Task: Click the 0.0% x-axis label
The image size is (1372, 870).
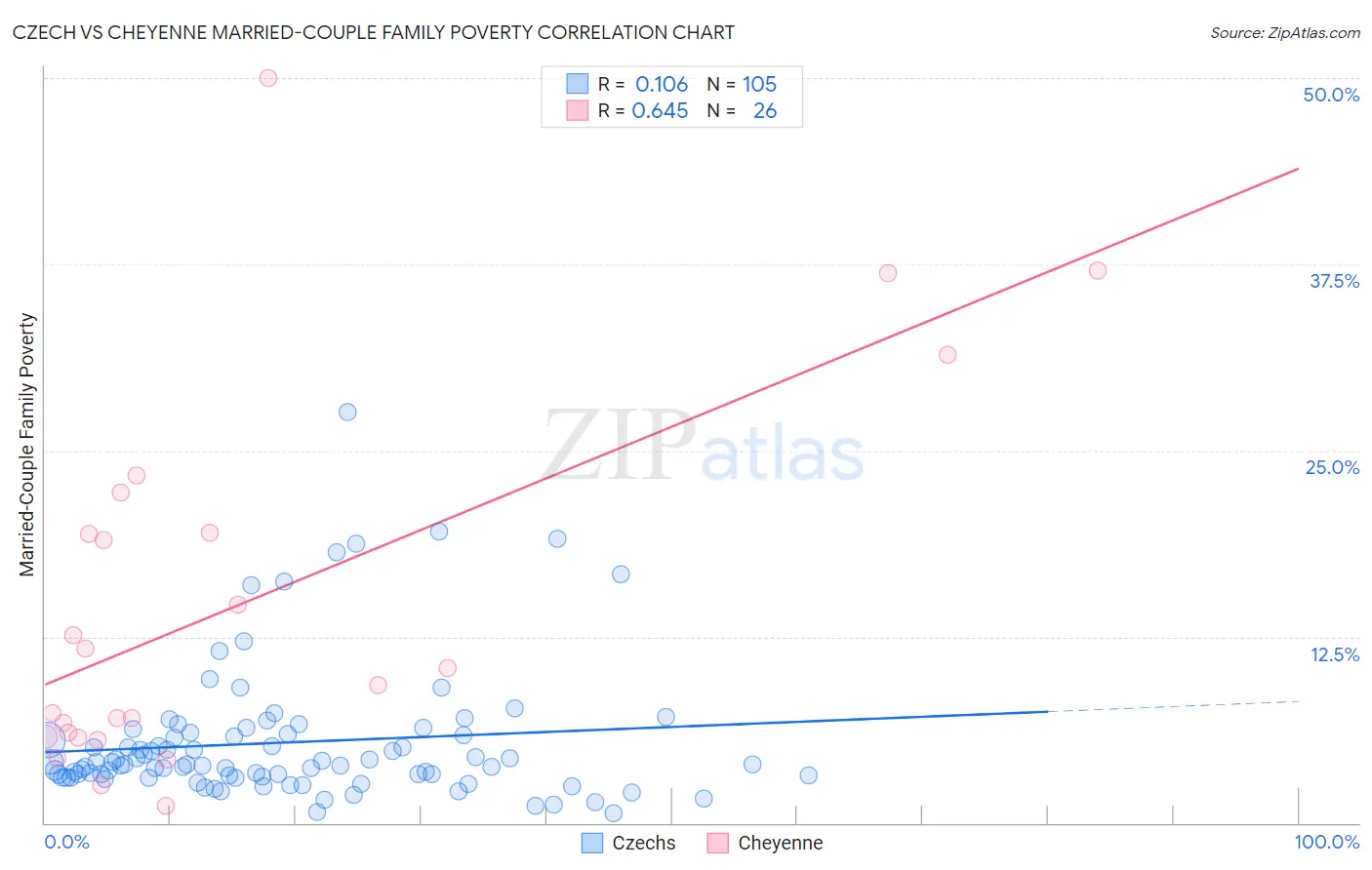Action: pos(66,842)
